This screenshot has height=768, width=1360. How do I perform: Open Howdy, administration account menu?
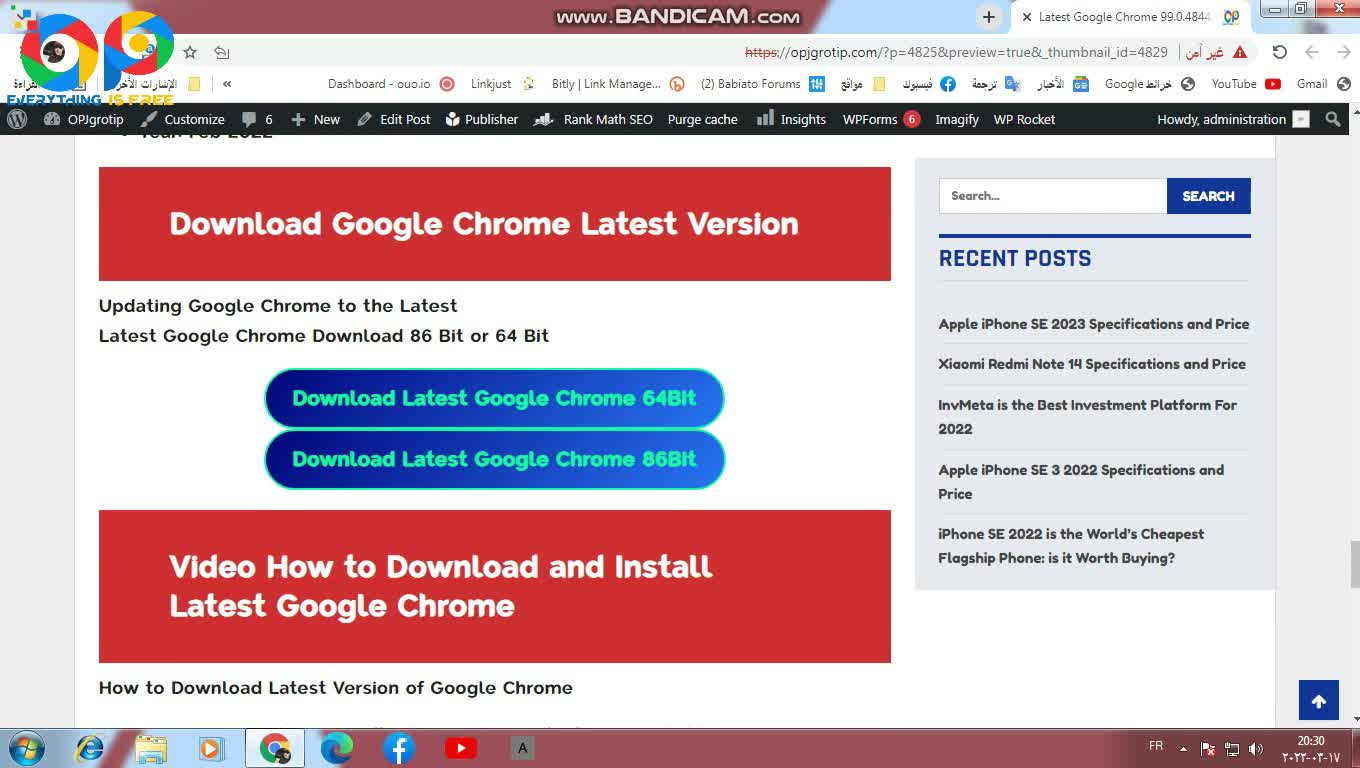point(1233,119)
